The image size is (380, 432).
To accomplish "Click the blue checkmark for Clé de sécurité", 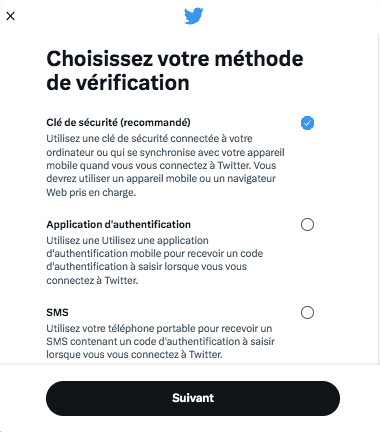I will pyautogui.click(x=307, y=123).
